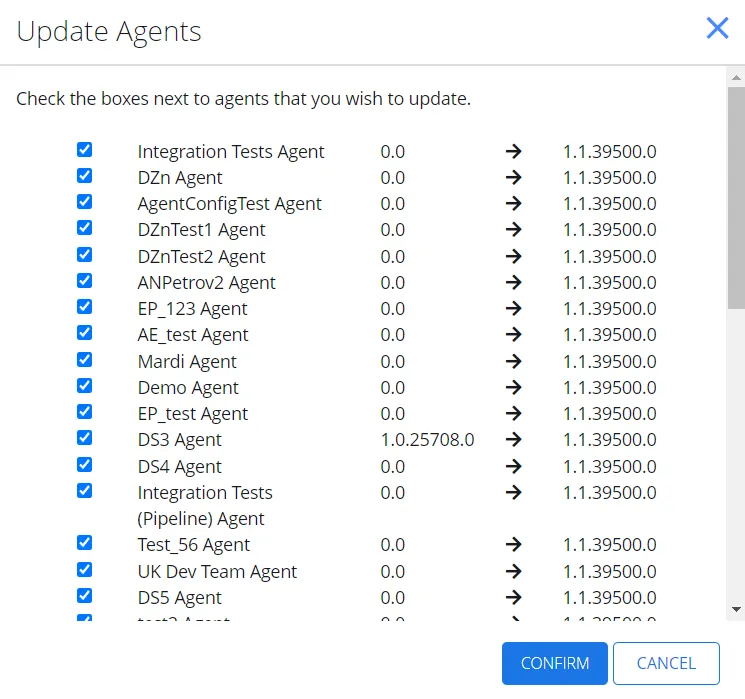745x699 pixels.
Task: Click the 'Update Agents' dialog title
Action: coord(109,32)
